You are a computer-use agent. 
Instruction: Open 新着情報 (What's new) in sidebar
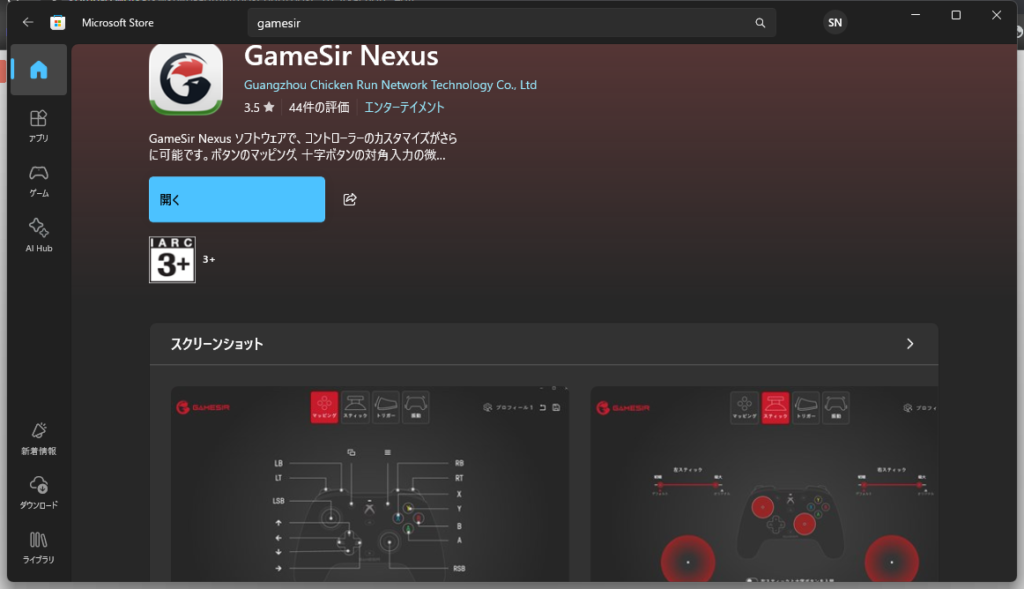pyautogui.click(x=39, y=438)
